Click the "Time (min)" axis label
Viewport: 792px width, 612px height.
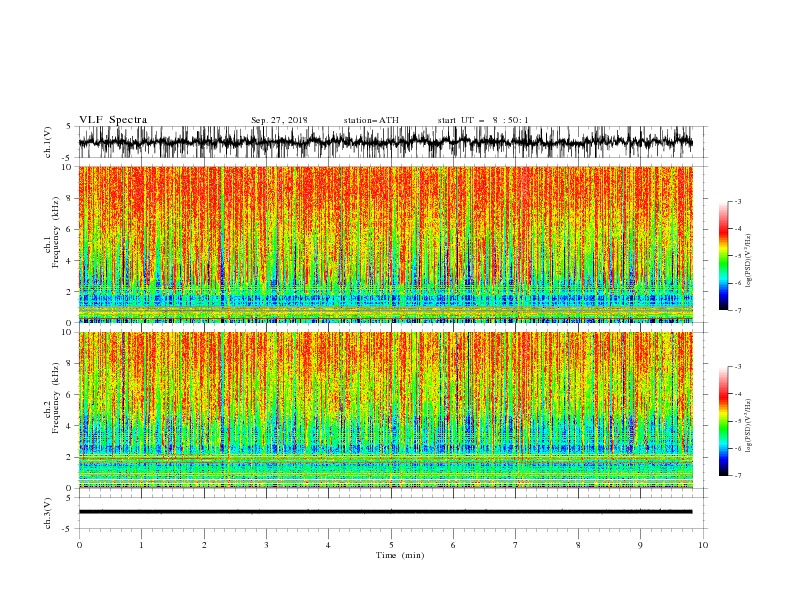(x=400, y=555)
